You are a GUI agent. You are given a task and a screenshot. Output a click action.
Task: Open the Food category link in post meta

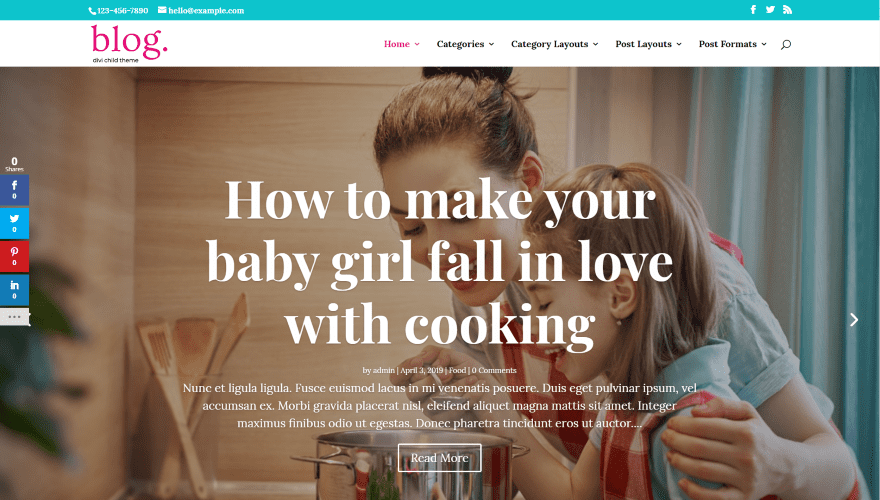tap(457, 370)
